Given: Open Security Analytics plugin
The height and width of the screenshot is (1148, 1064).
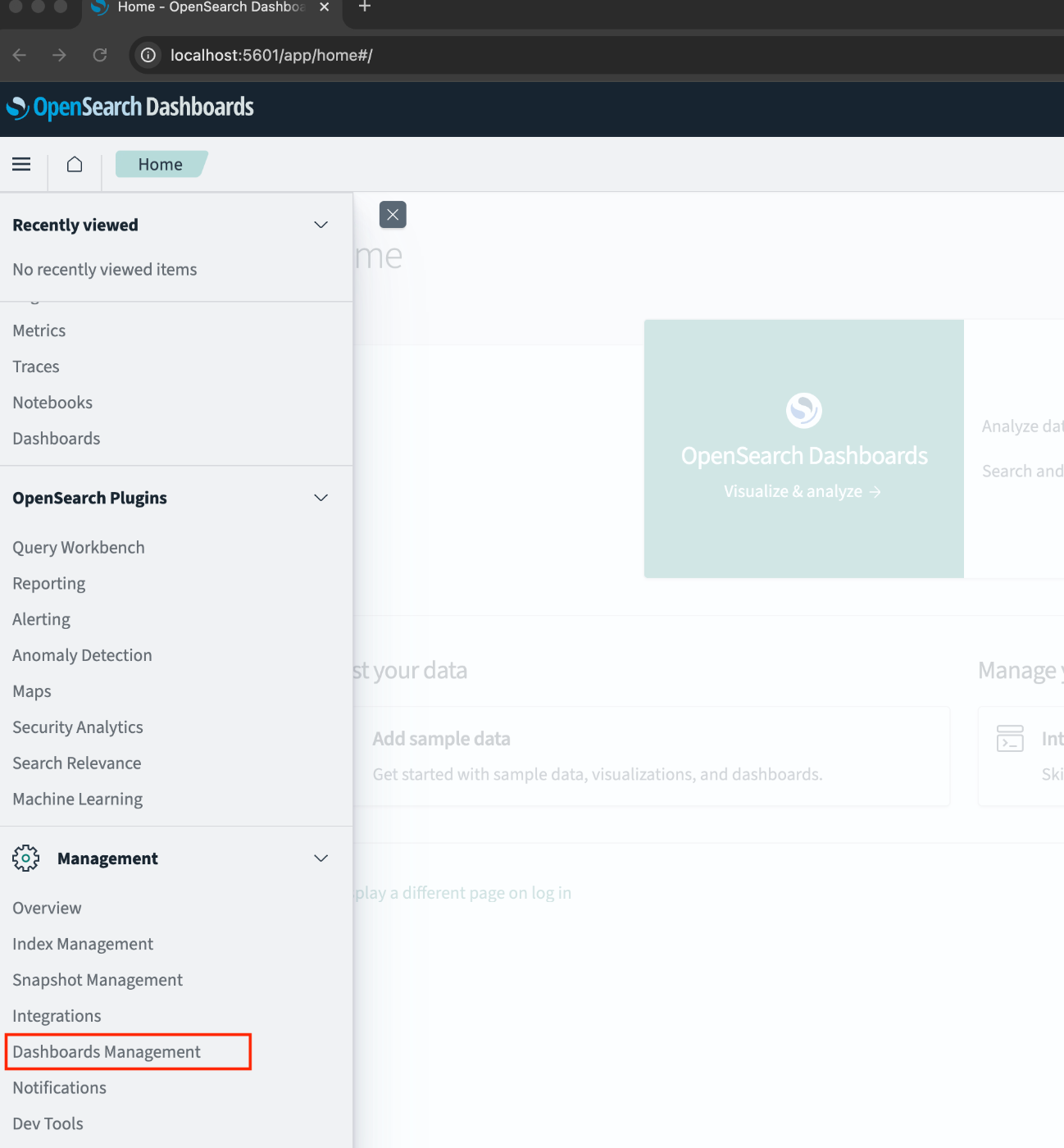Looking at the screenshot, I should coord(78,727).
